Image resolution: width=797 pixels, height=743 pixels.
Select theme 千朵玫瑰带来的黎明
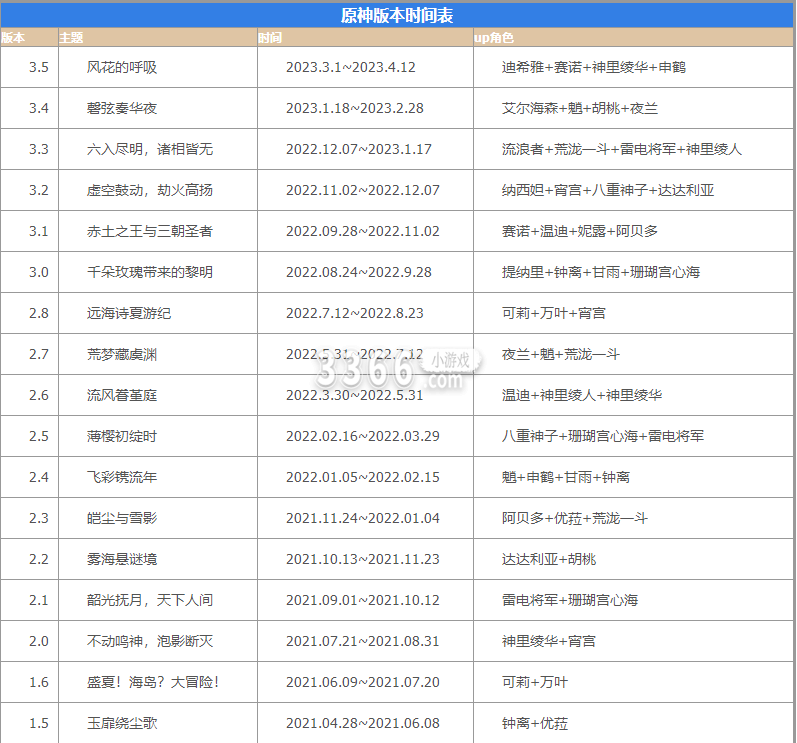(150, 272)
